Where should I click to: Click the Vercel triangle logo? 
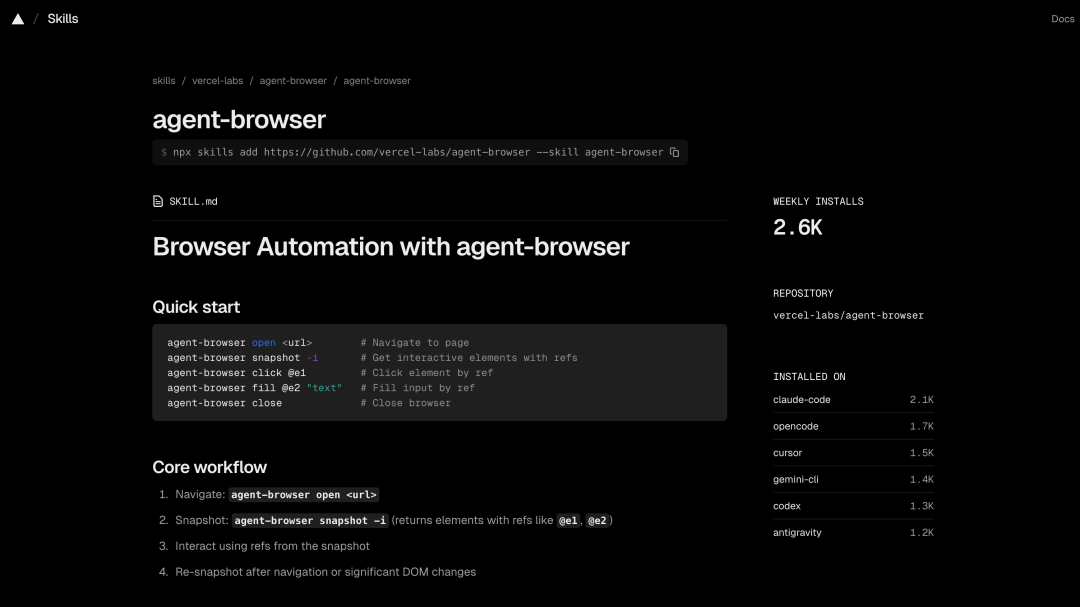(17, 18)
